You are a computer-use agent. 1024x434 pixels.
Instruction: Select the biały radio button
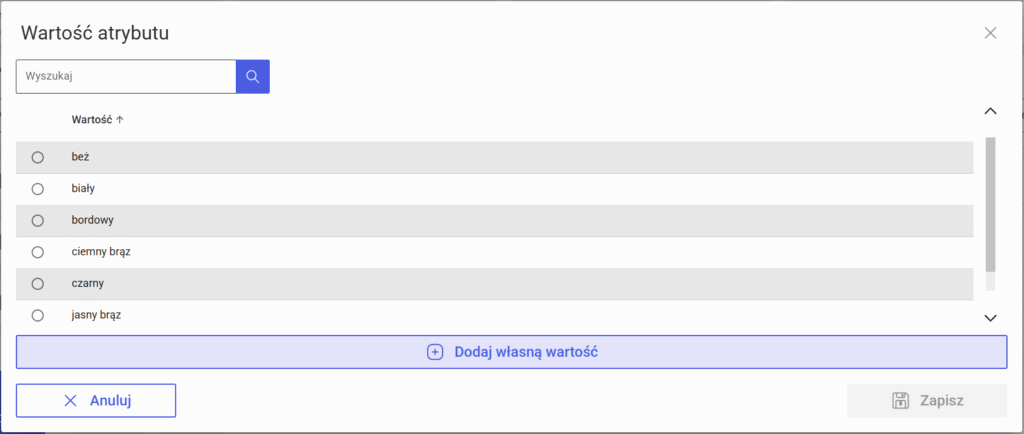coord(38,188)
